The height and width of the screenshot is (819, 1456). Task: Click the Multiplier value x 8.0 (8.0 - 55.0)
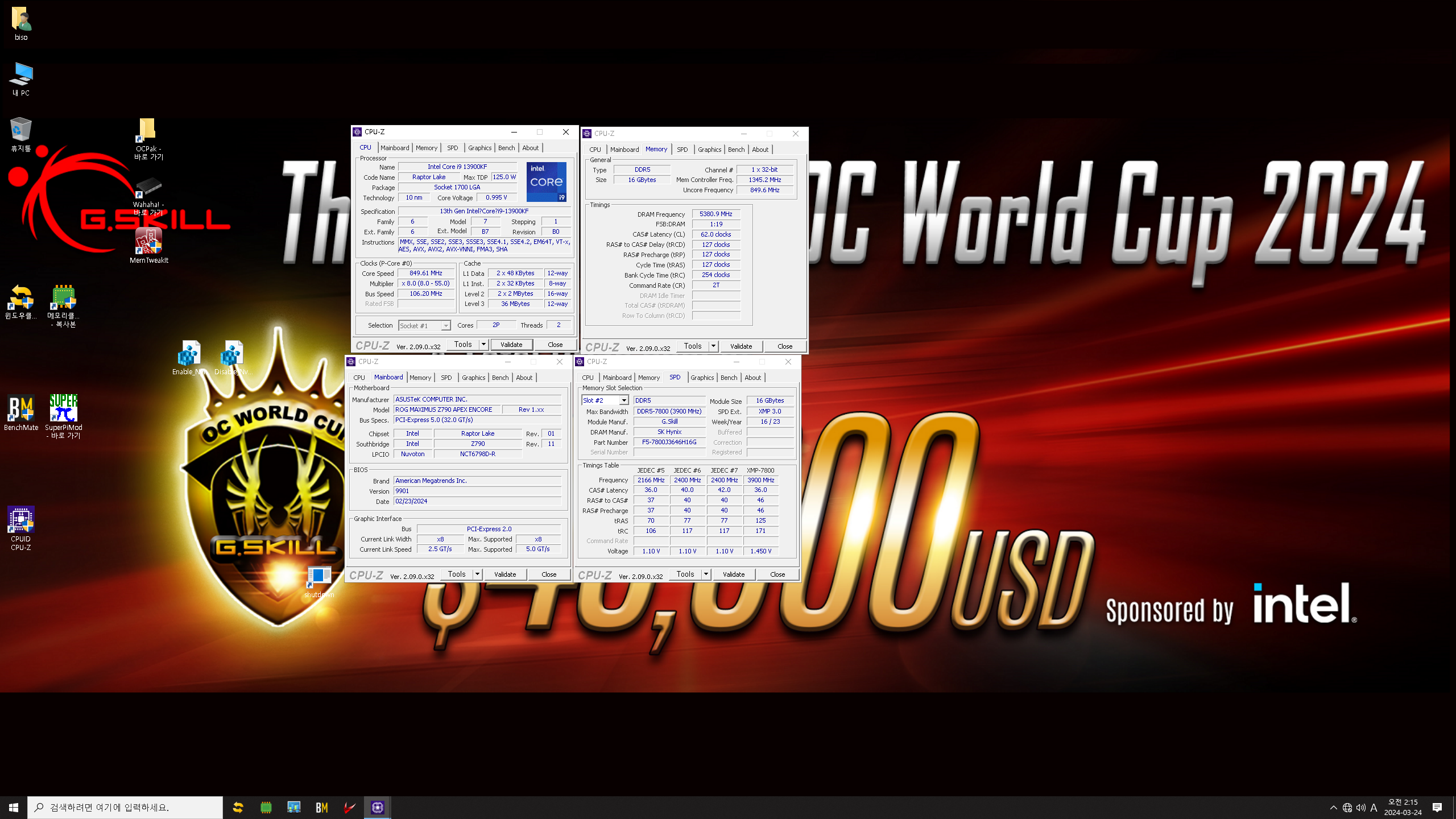click(x=426, y=284)
